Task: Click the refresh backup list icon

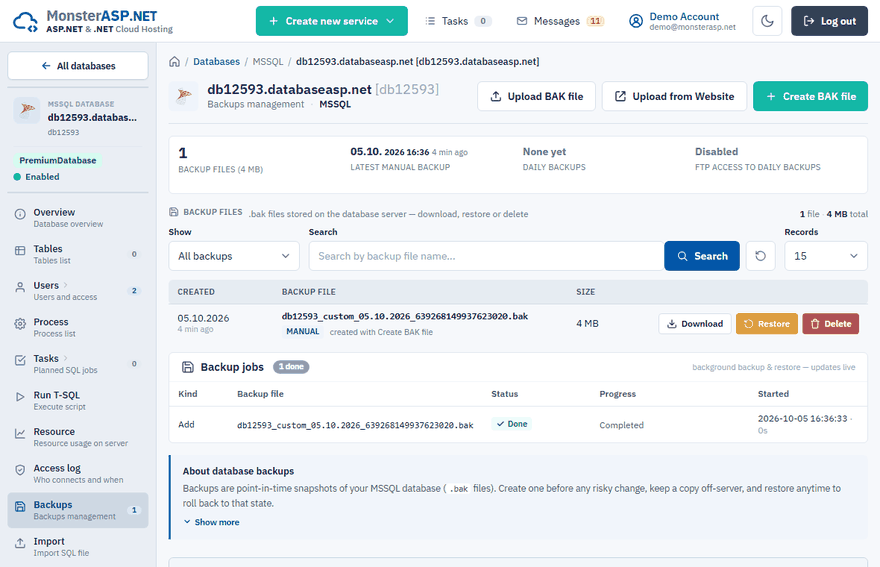Action: (760, 256)
